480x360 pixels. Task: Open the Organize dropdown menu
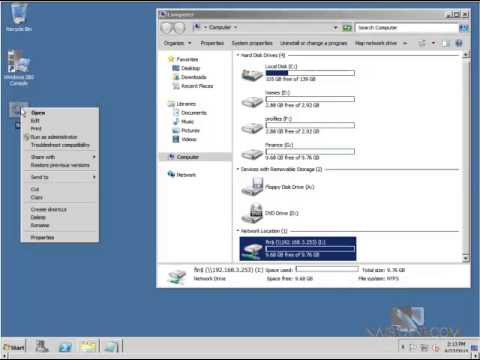tap(177, 43)
